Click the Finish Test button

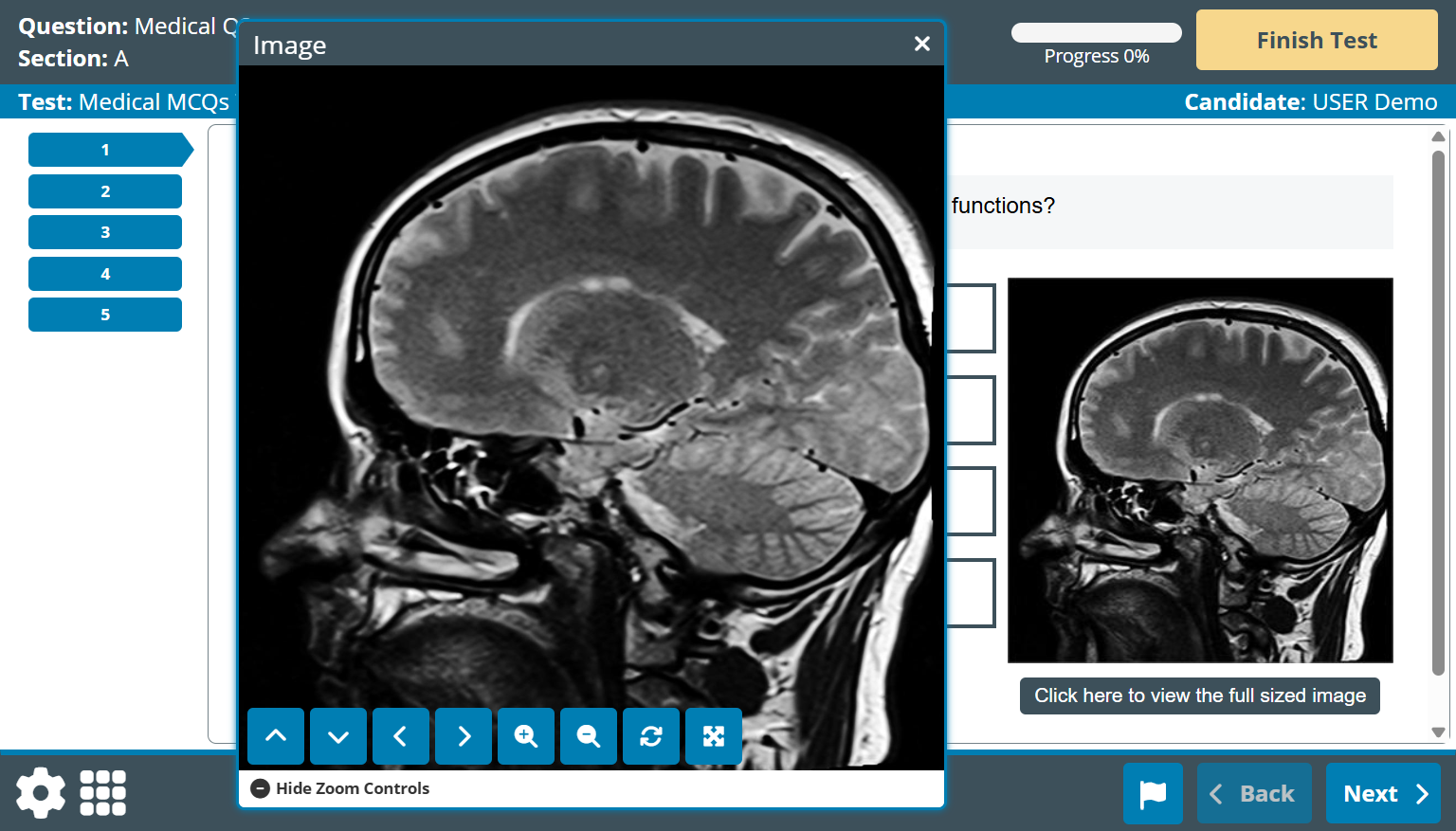[x=1316, y=40]
